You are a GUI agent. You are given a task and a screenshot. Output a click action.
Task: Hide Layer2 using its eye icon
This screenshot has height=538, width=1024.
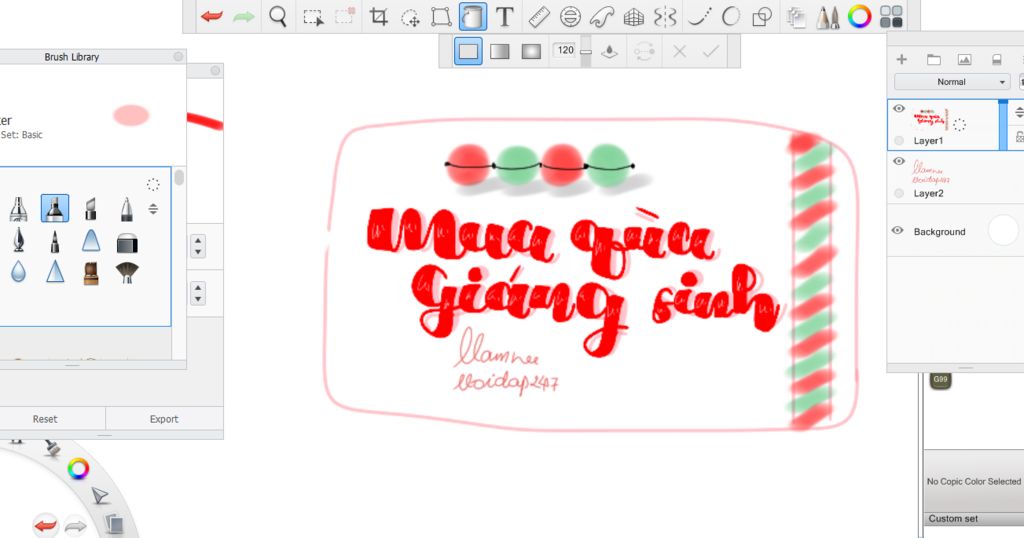(899, 161)
